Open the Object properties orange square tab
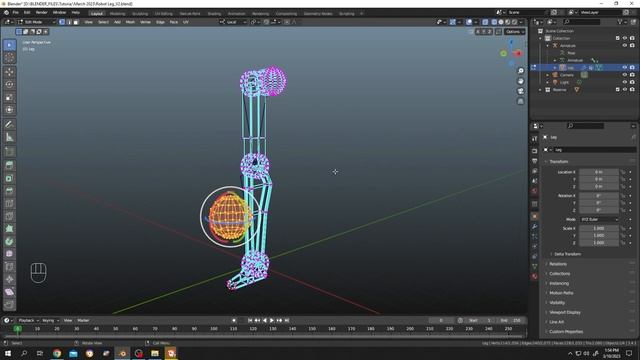The width and height of the screenshot is (640, 360). (535, 216)
